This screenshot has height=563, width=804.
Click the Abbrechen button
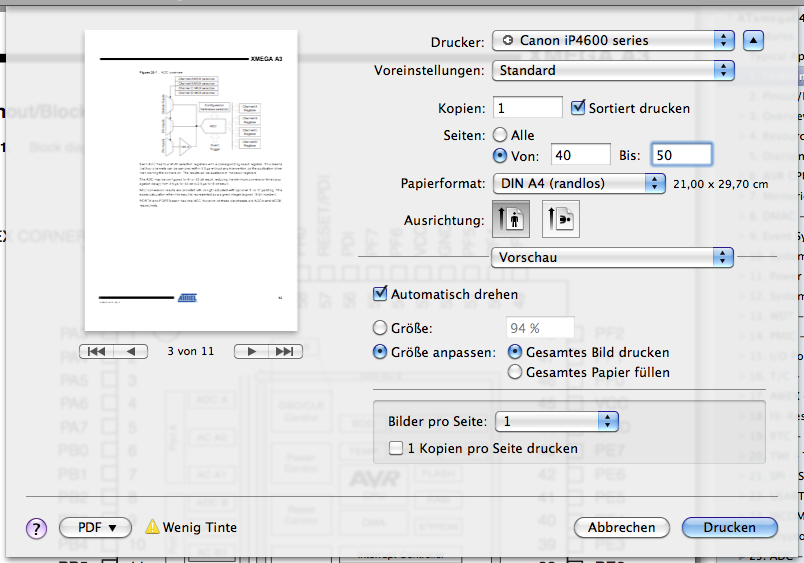[621, 527]
